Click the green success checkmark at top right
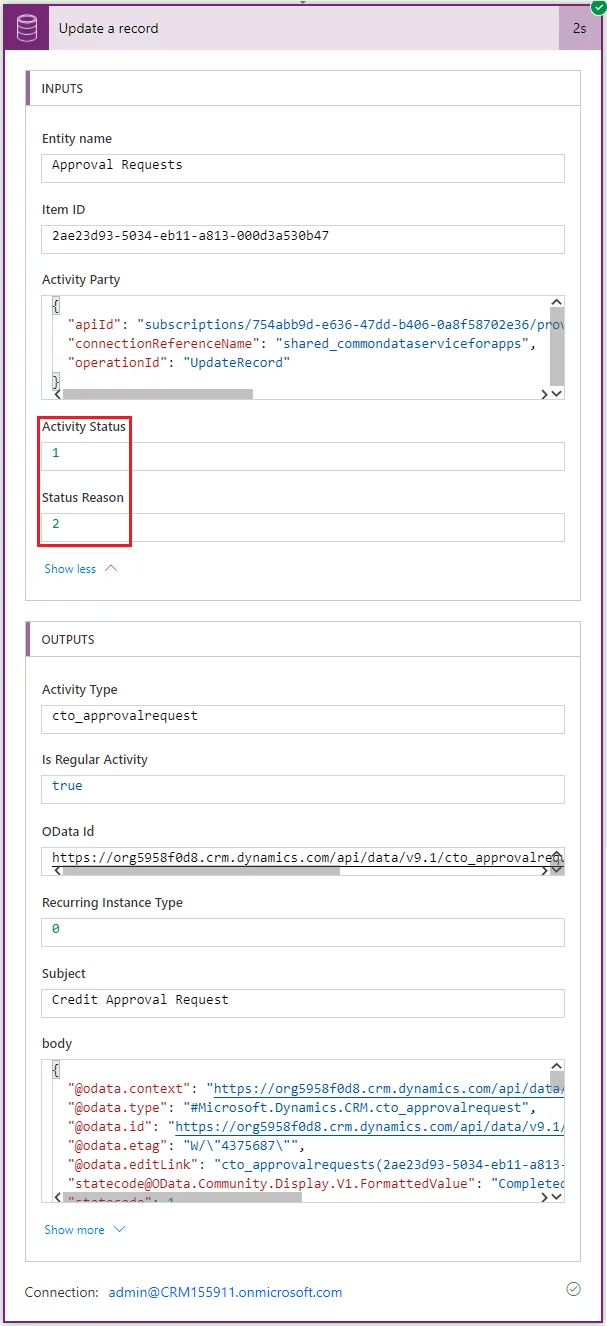The image size is (607, 1326). pos(598,7)
